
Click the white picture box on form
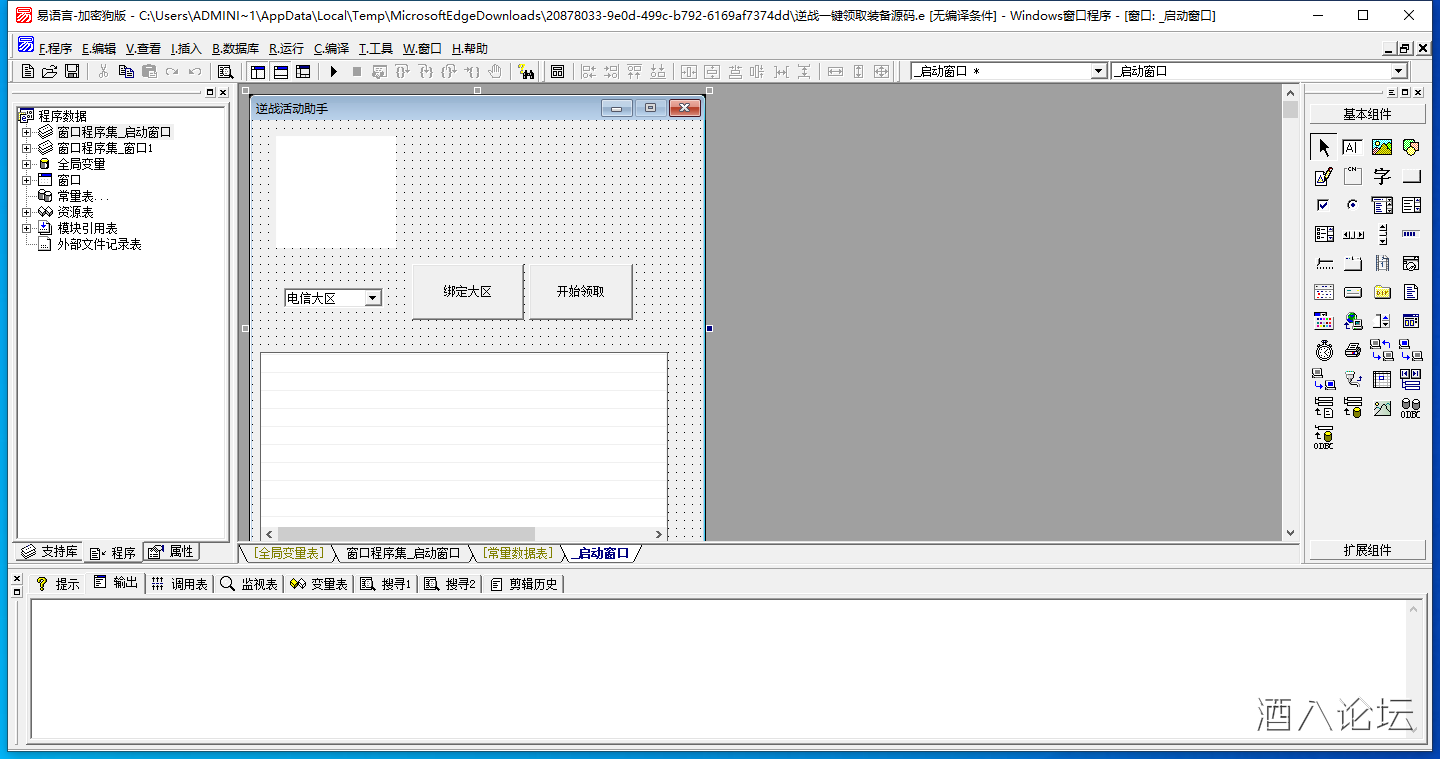(x=335, y=192)
